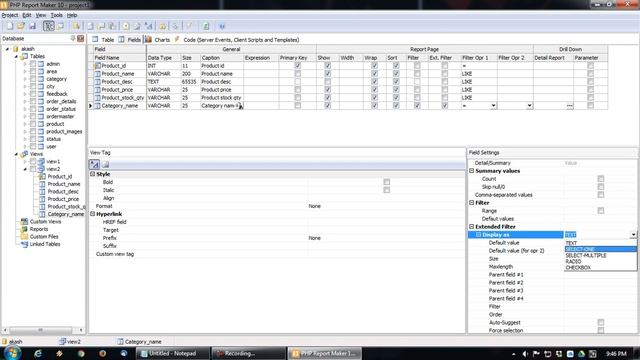Switch to the Recording taskbar button
The height and width of the screenshot is (360, 640).
click(x=248, y=353)
